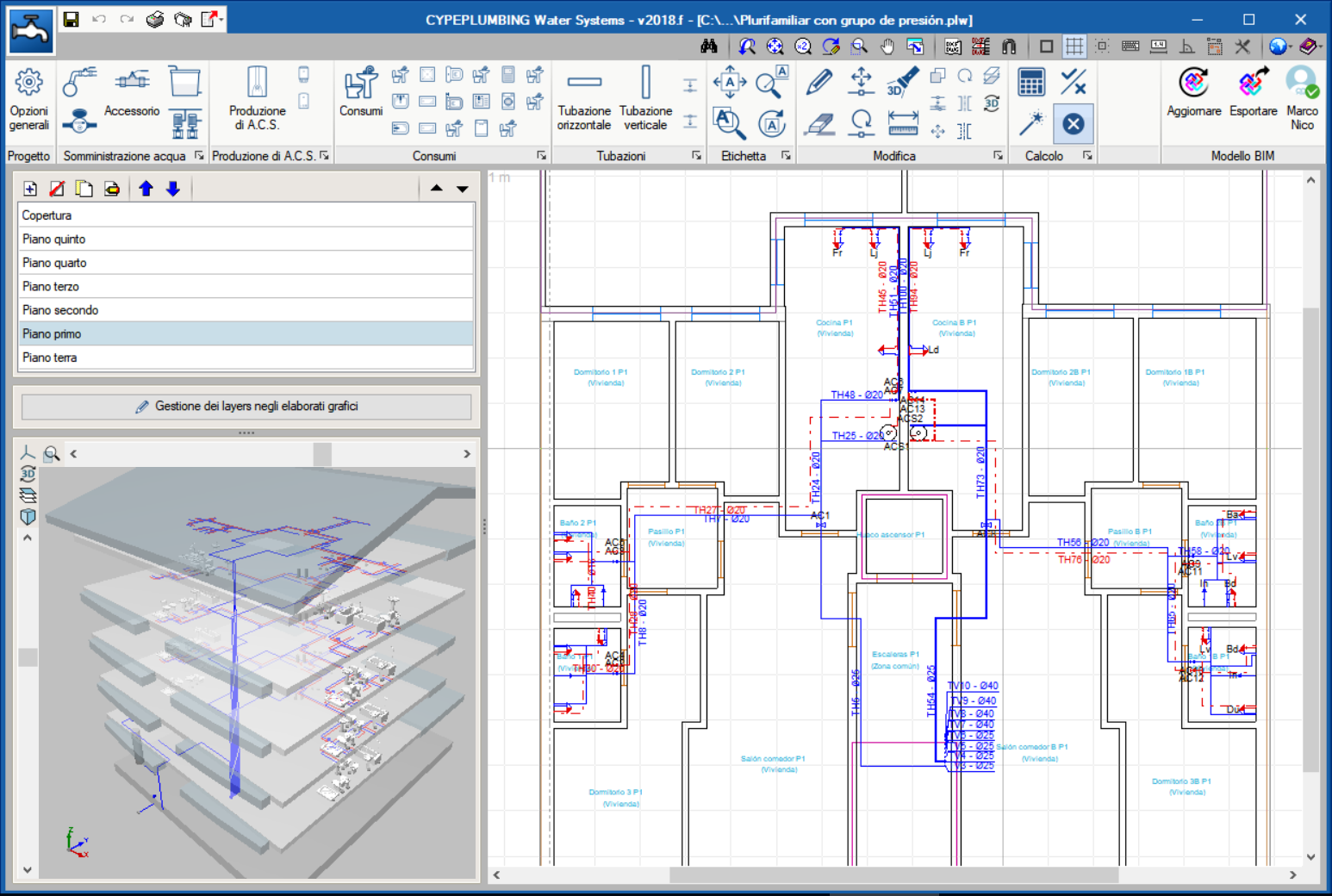Click the copy floor icon
This screenshot has width=1332, height=896.
click(x=84, y=189)
